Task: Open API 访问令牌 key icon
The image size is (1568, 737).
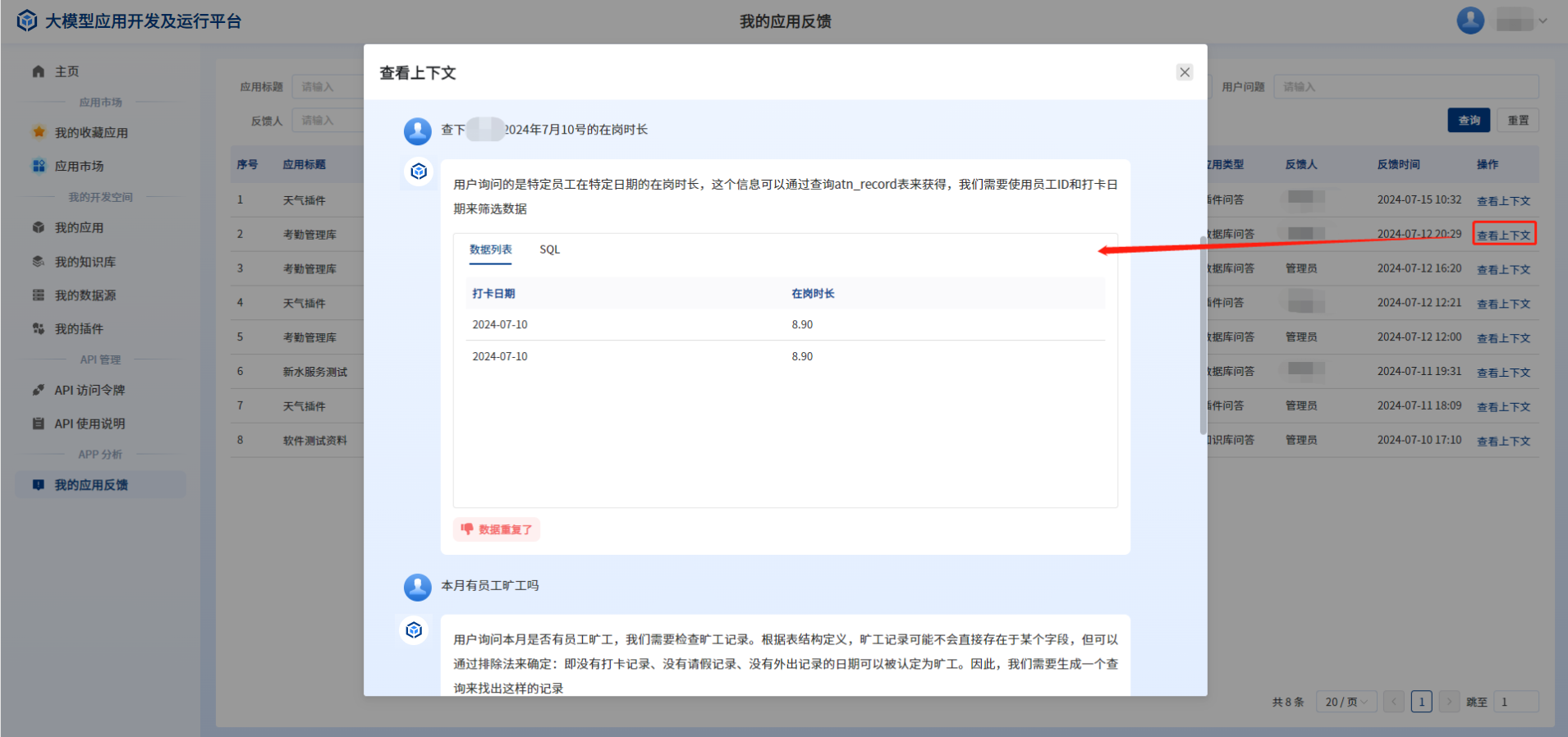Action: (x=39, y=390)
